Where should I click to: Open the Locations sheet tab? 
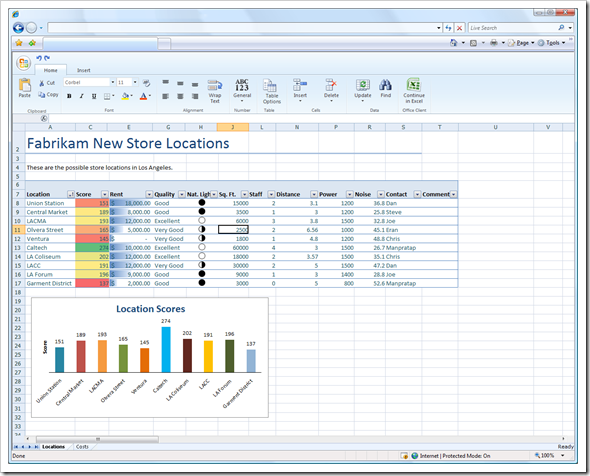53,447
